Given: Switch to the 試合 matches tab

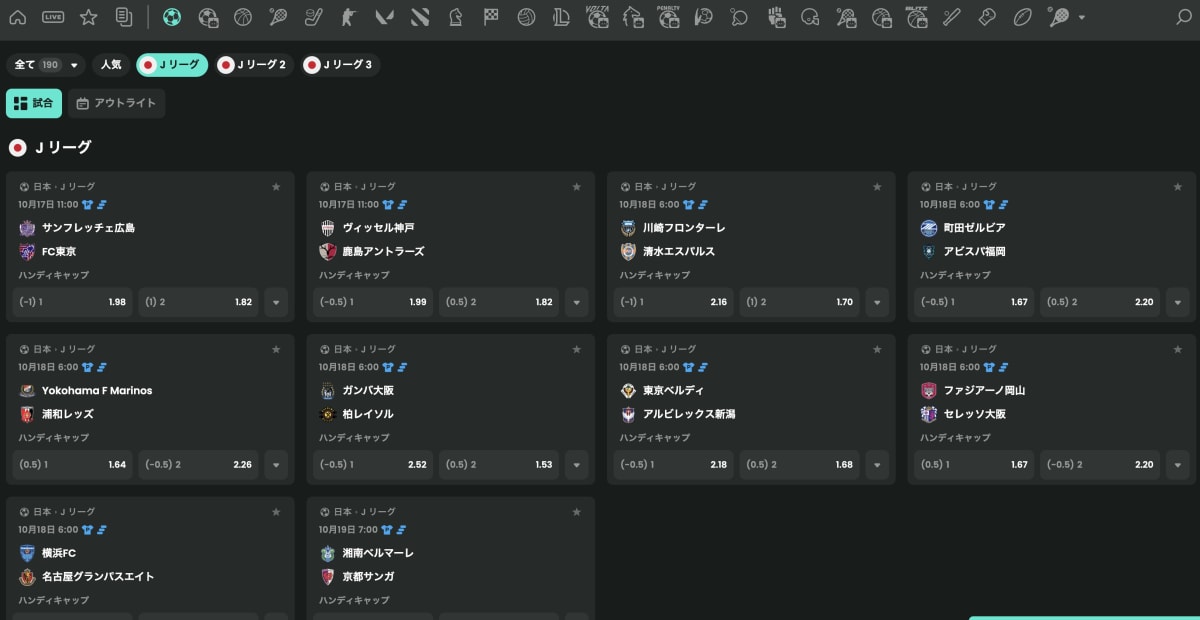Looking at the screenshot, I should (x=34, y=103).
